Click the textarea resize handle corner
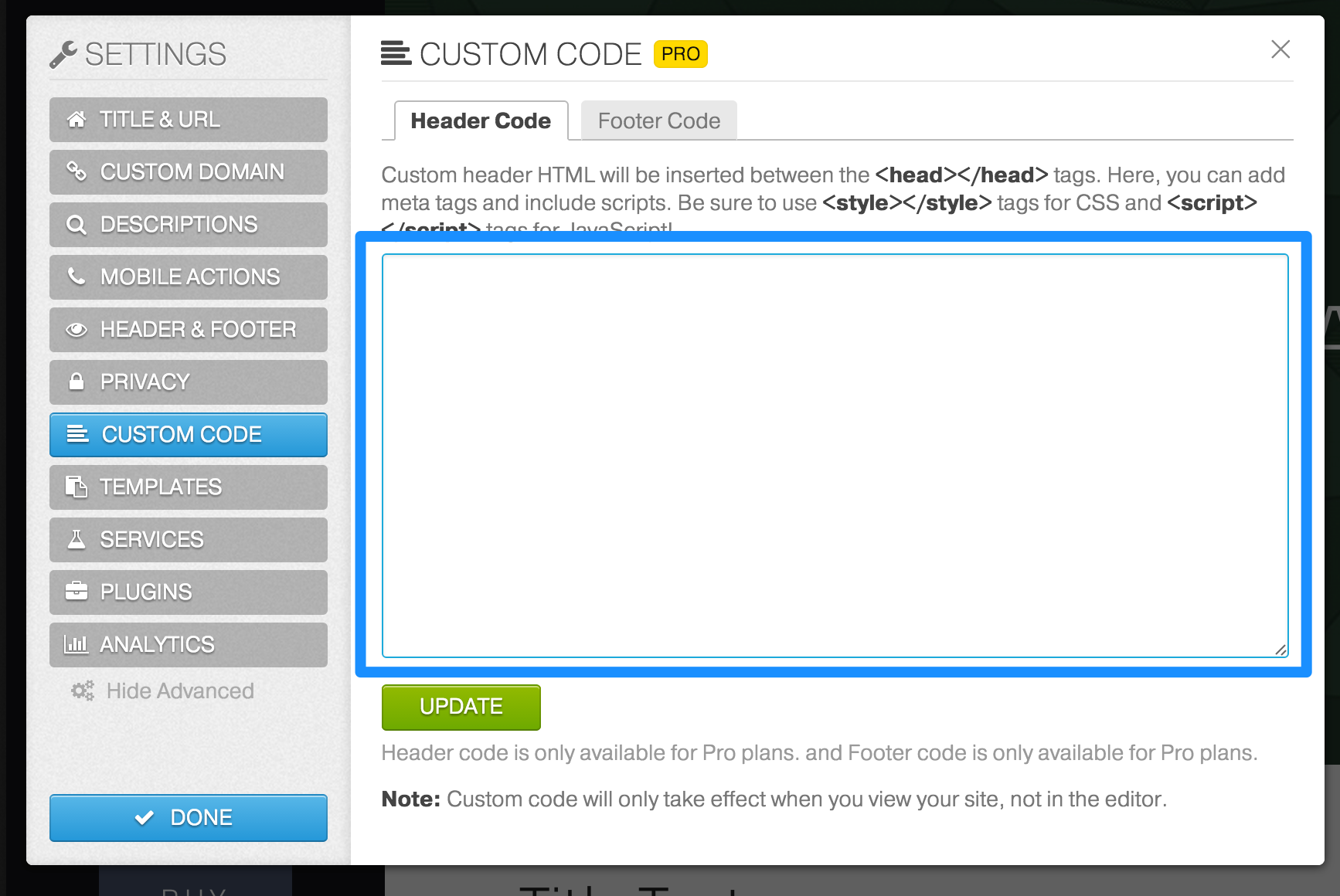 tap(1280, 650)
